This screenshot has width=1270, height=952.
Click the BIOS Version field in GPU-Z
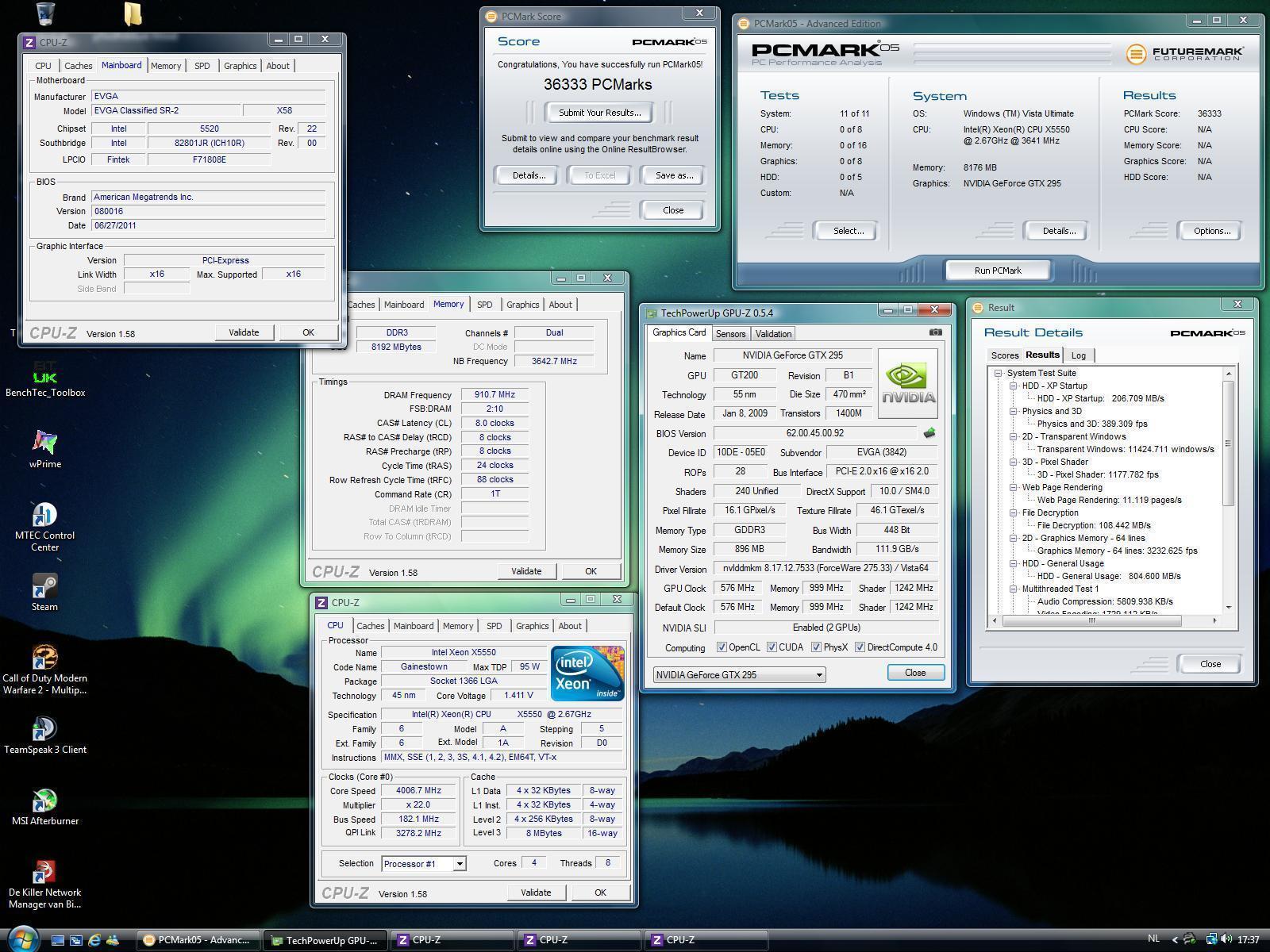pos(815,433)
